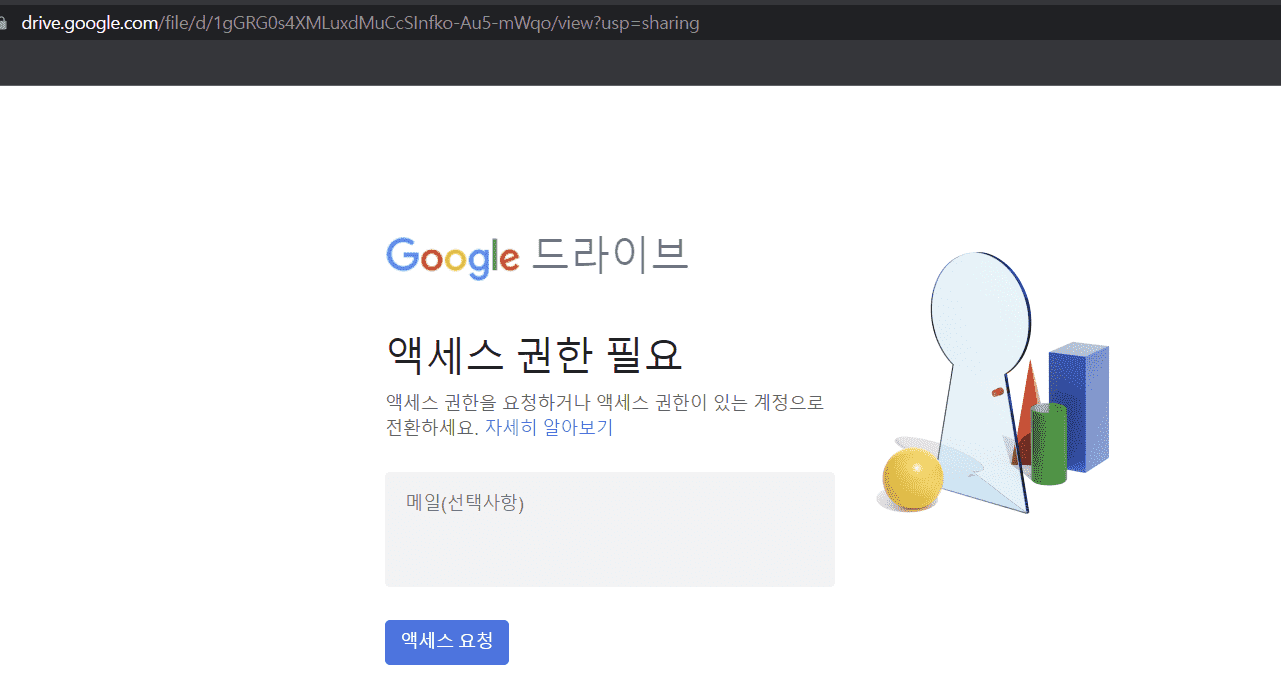Click the keyhole illustration image
Screen dimensions: 1281x697
click(x=992, y=383)
